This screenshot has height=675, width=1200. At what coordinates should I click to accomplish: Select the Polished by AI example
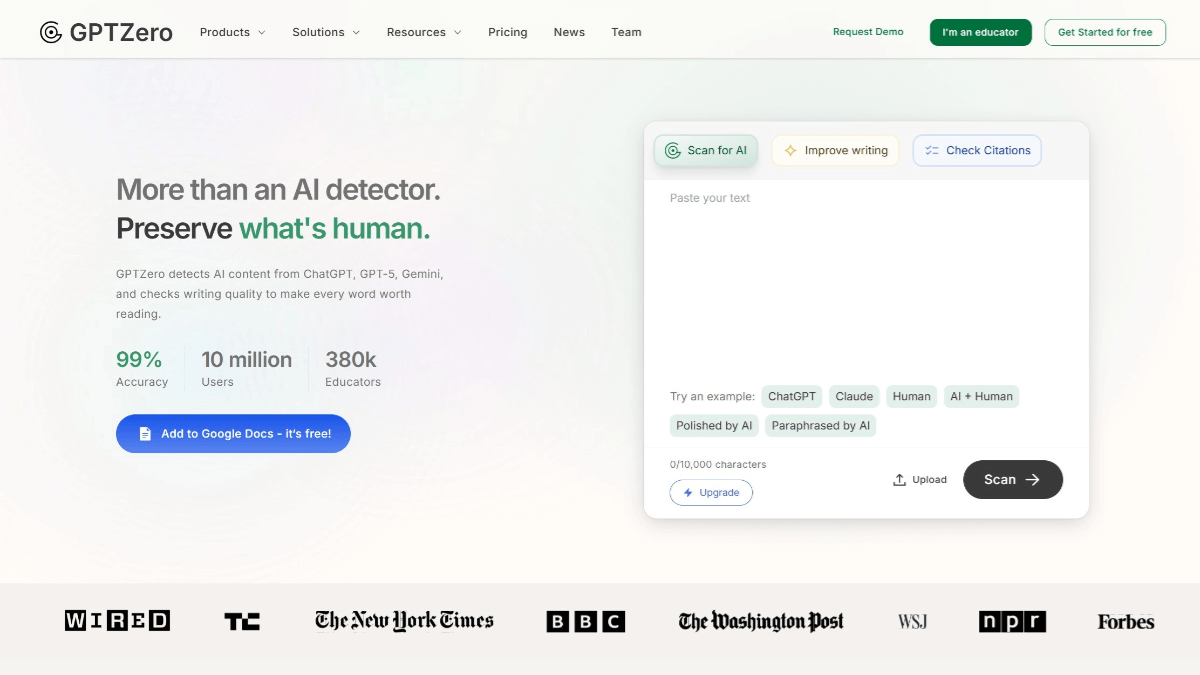pyautogui.click(x=714, y=426)
